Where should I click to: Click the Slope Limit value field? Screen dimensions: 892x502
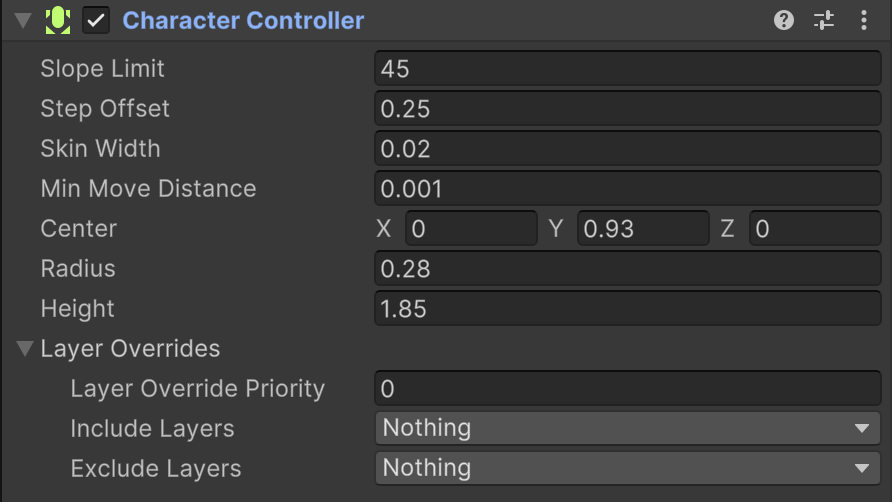pos(627,68)
